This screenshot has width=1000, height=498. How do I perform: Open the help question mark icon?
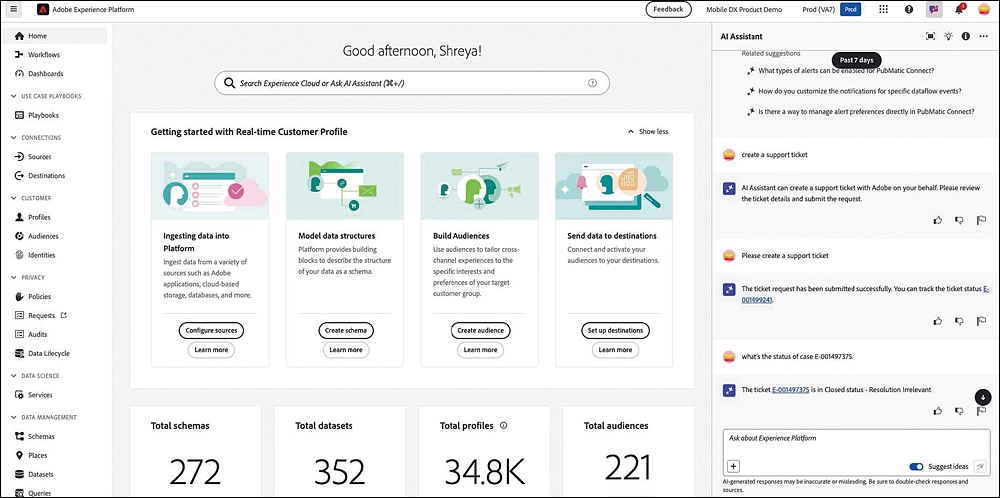[x=909, y=10]
